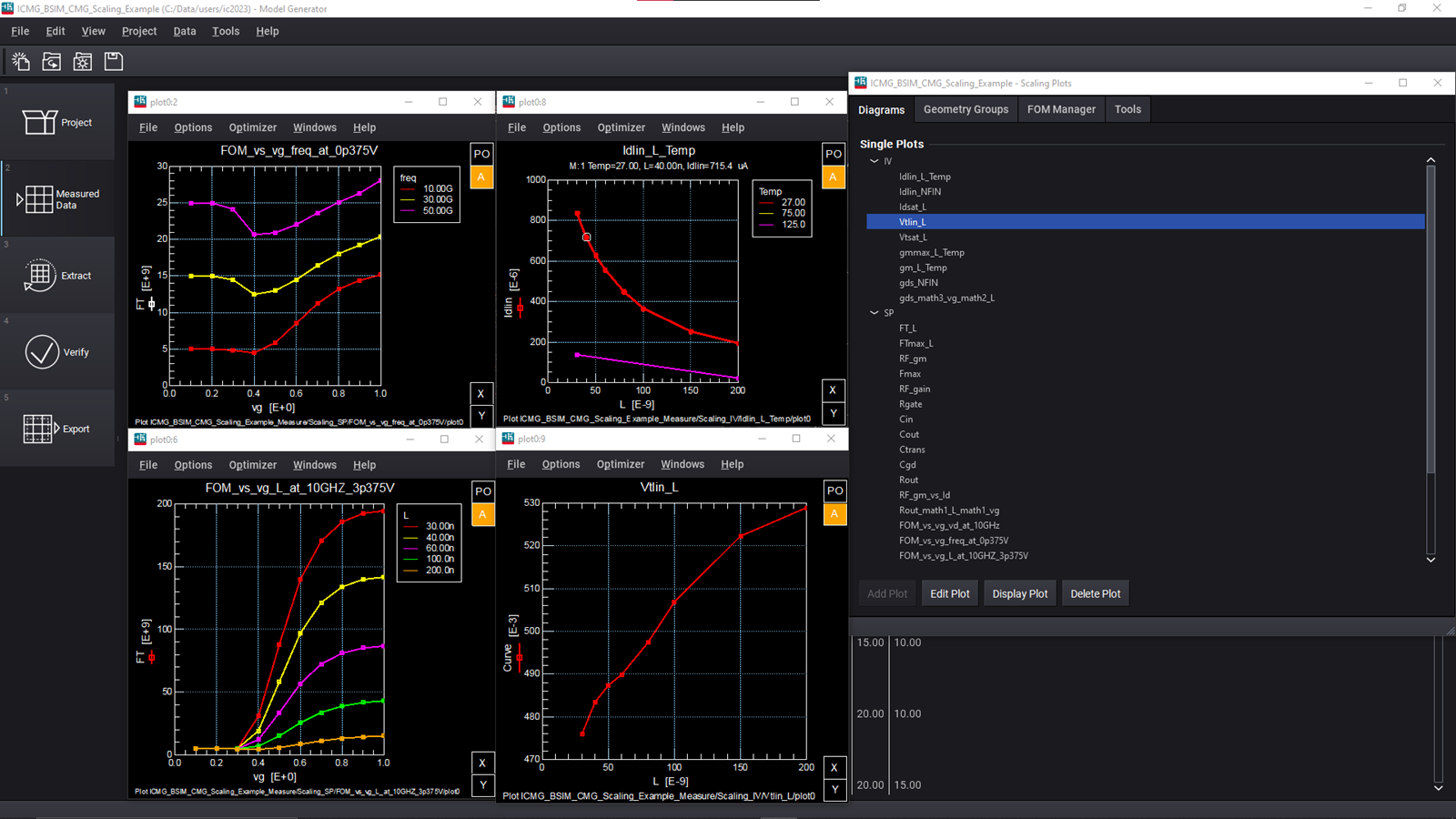
Task: Click the Delete Plot button
Action: click(1095, 593)
